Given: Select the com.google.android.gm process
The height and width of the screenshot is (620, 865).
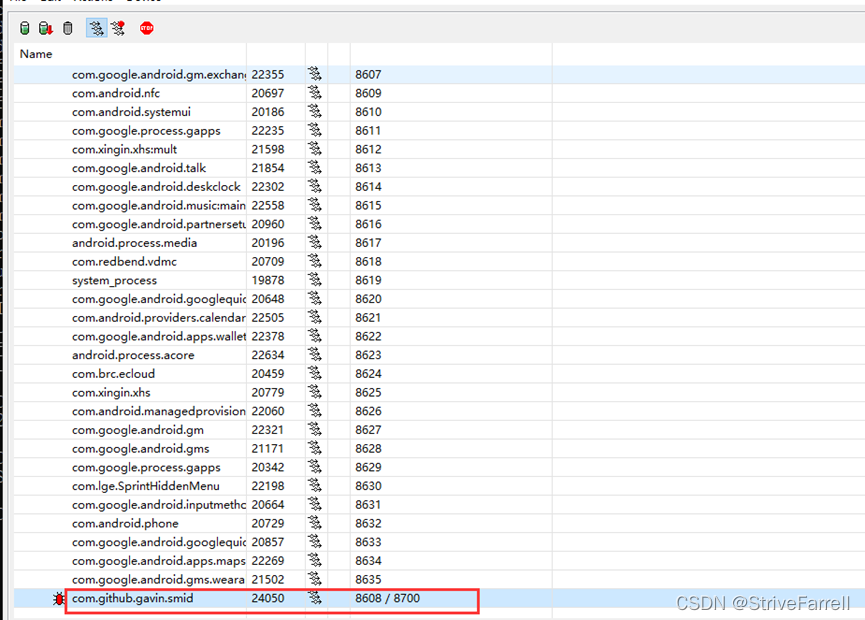Looking at the screenshot, I should (x=138, y=430).
